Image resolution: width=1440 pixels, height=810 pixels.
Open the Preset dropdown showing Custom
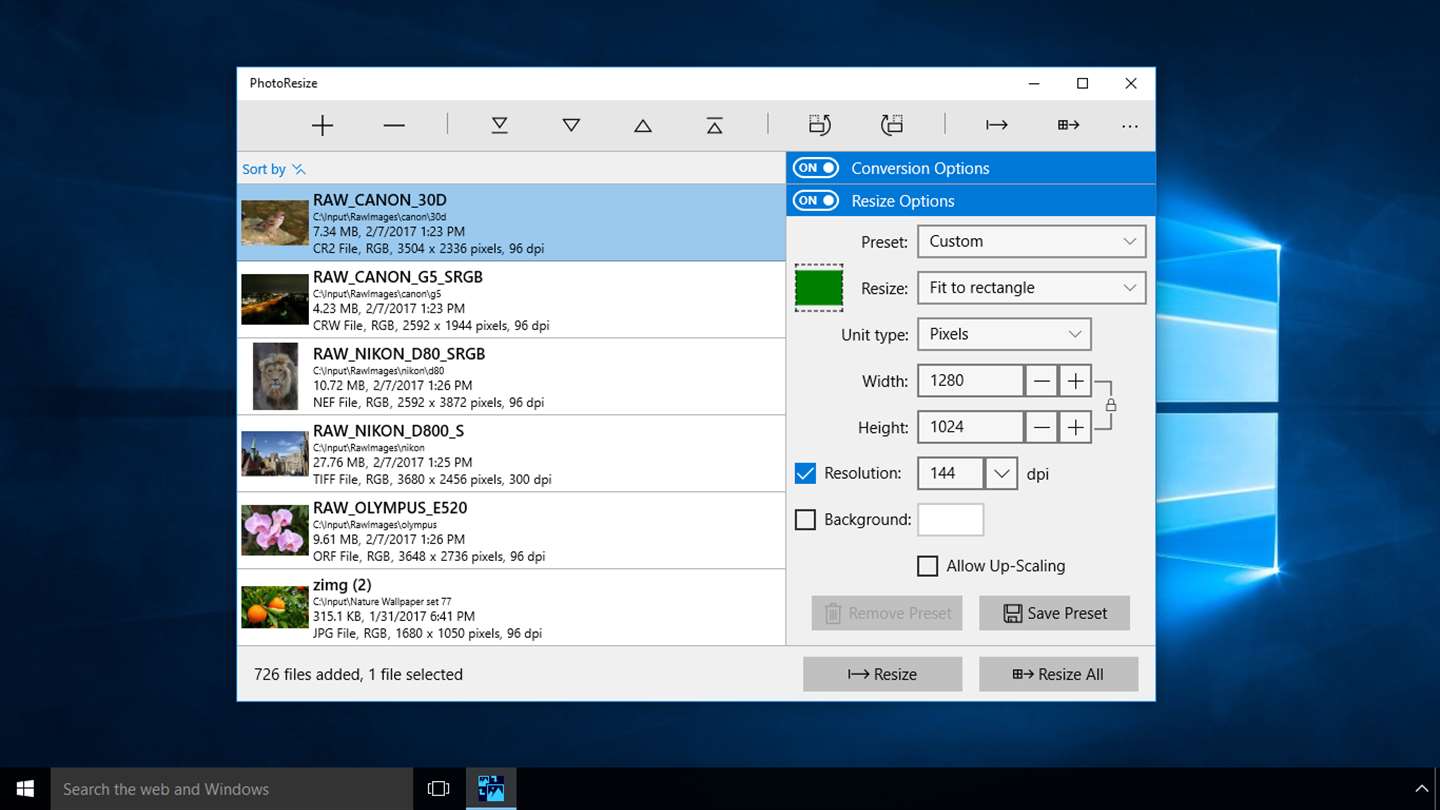click(x=1031, y=241)
